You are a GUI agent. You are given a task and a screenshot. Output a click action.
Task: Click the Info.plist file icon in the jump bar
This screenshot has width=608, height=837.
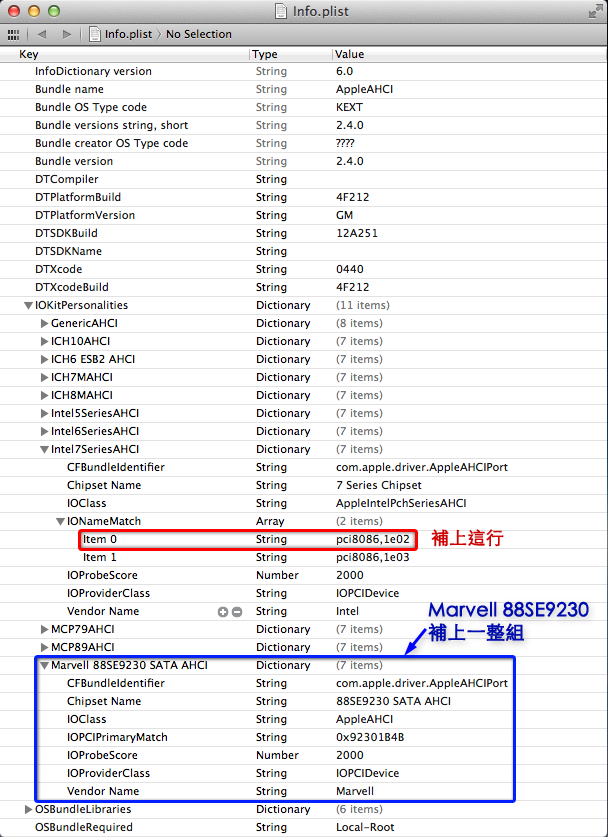click(x=95, y=34)
